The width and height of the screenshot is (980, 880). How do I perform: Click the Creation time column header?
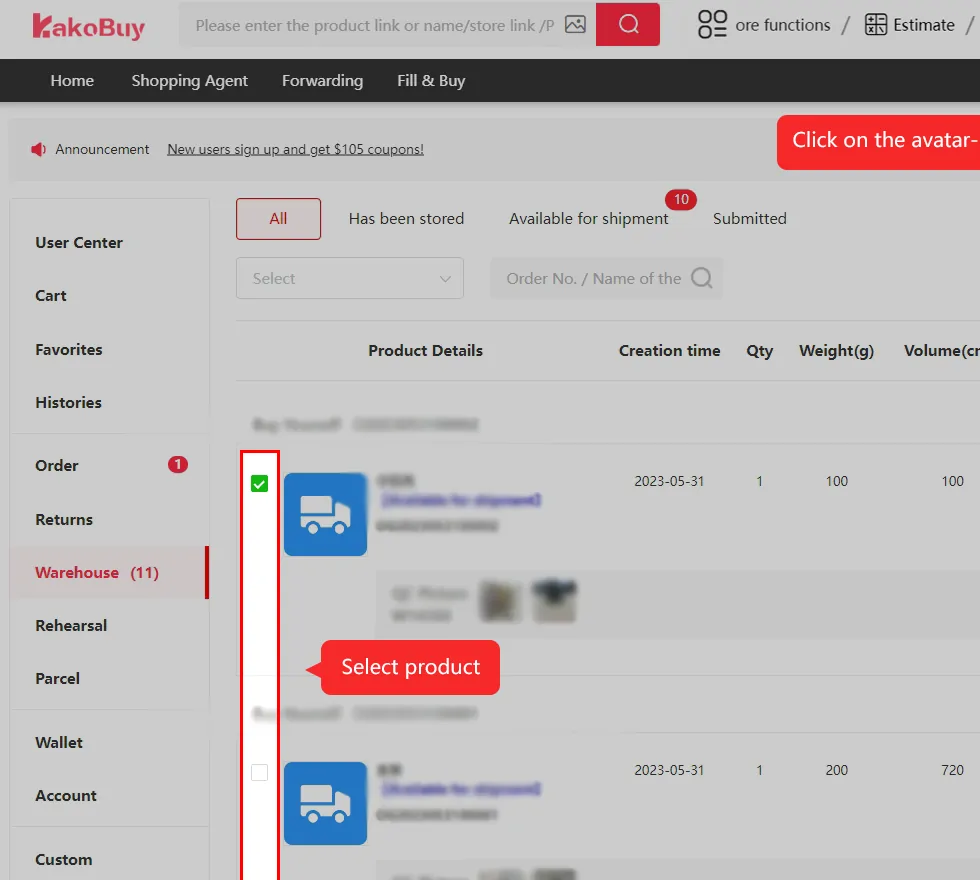click(x=669, y=351)
